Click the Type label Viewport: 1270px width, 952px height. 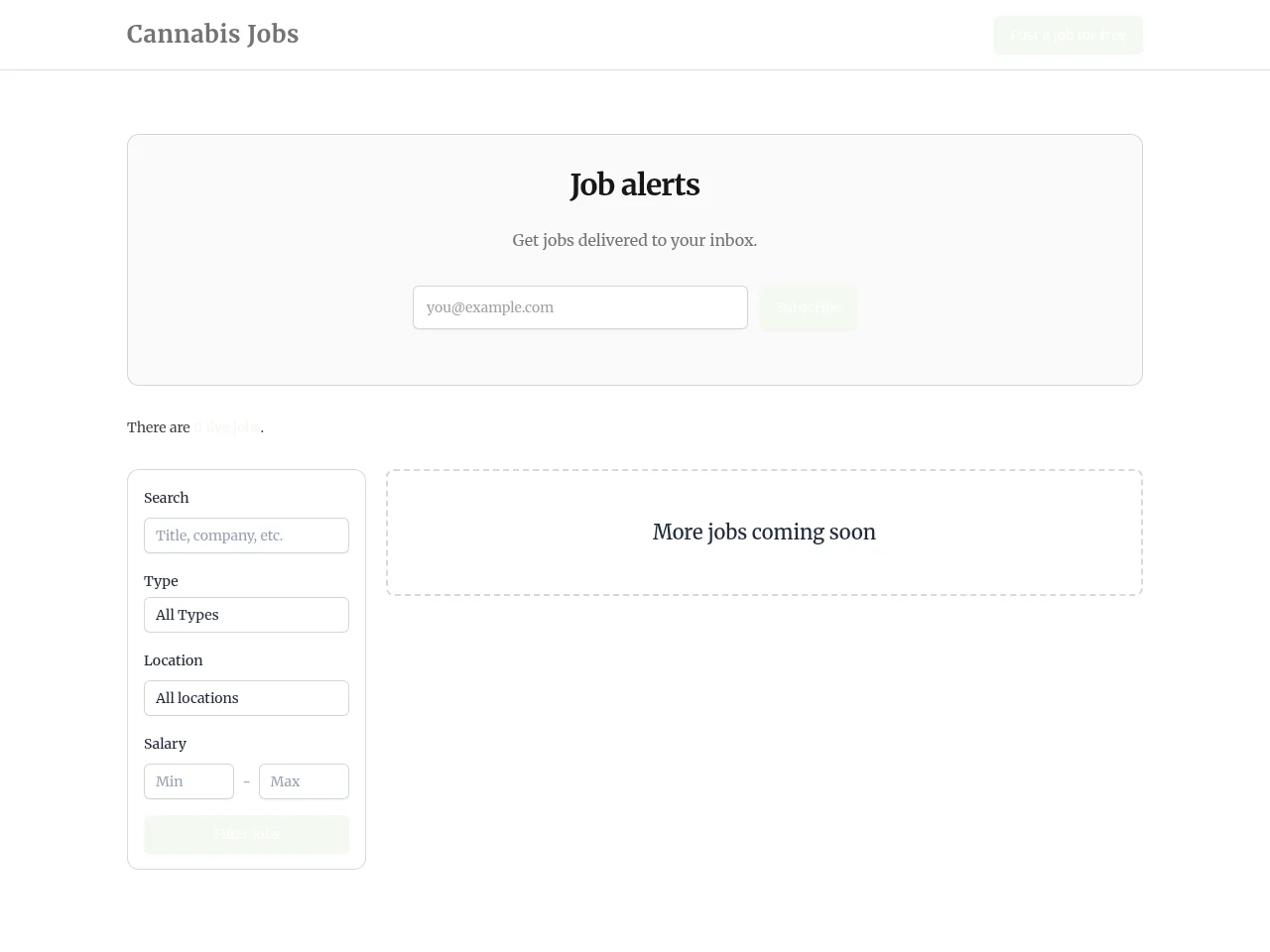pos(161,581)
